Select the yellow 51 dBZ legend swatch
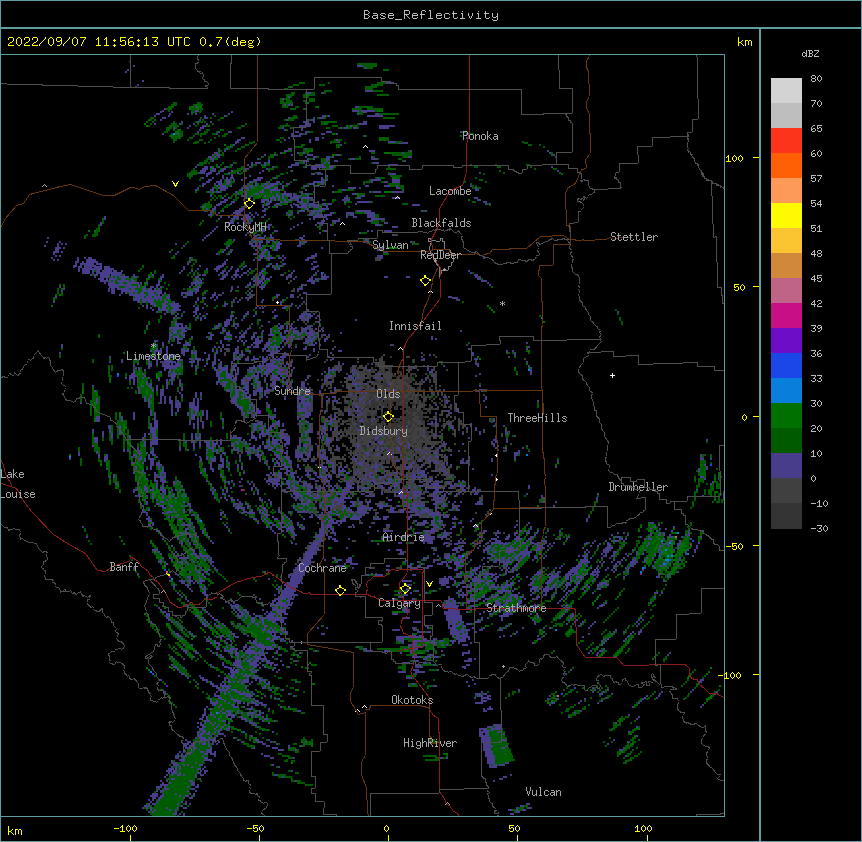 coord(786,215)
